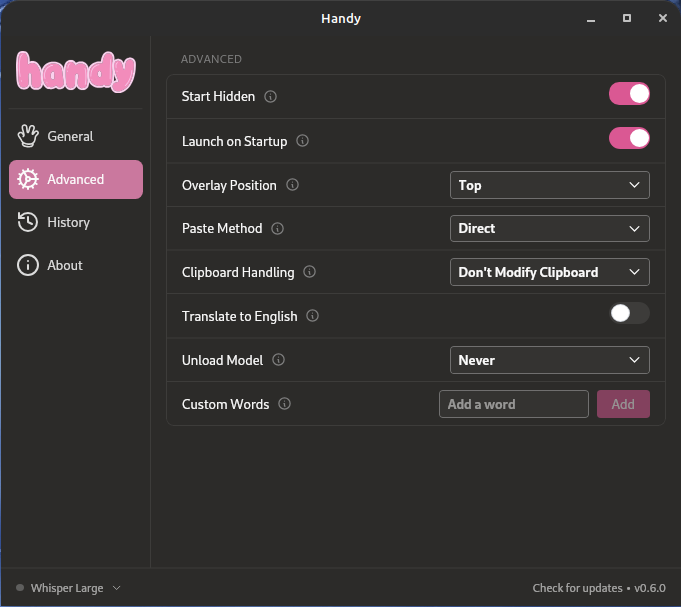This screenshot has height=607, width=681.
Task: Click the pink Handy logo
Action: pyautogui.click(x=76, y=71)
